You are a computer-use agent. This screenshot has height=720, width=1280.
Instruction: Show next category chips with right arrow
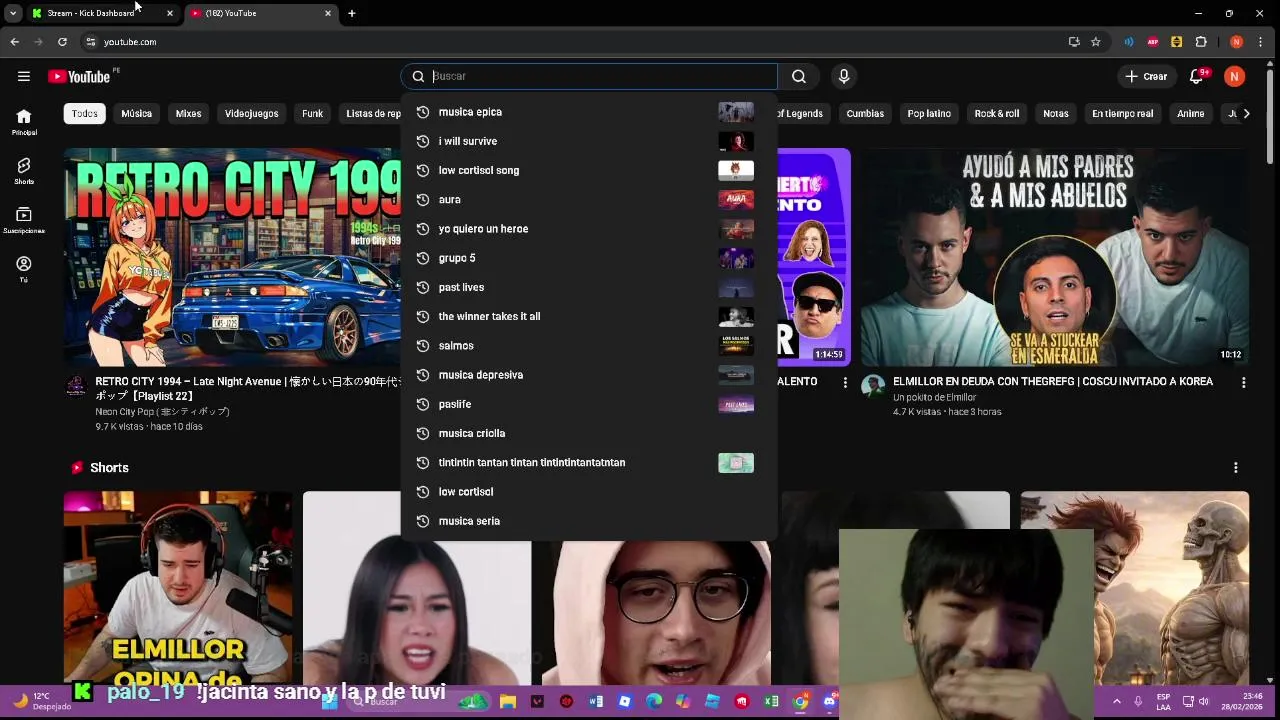1246,113
